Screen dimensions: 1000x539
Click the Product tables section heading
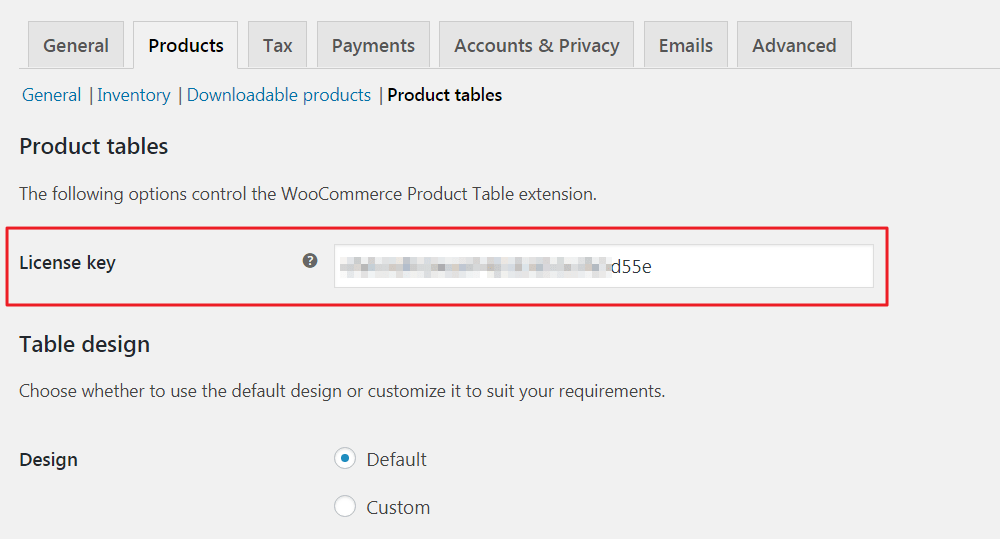point(94,146)
